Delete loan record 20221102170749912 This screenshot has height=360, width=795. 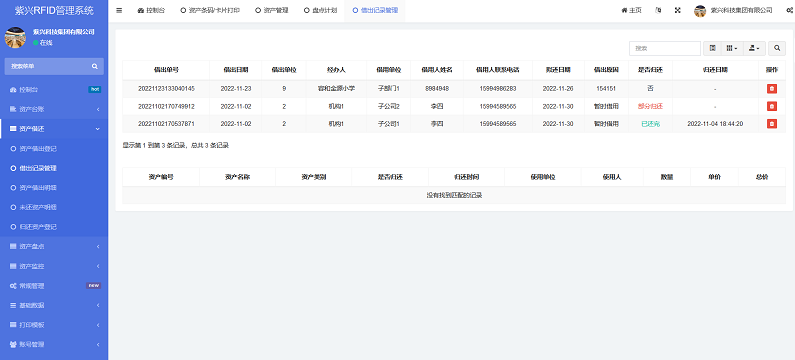point(772,106)
